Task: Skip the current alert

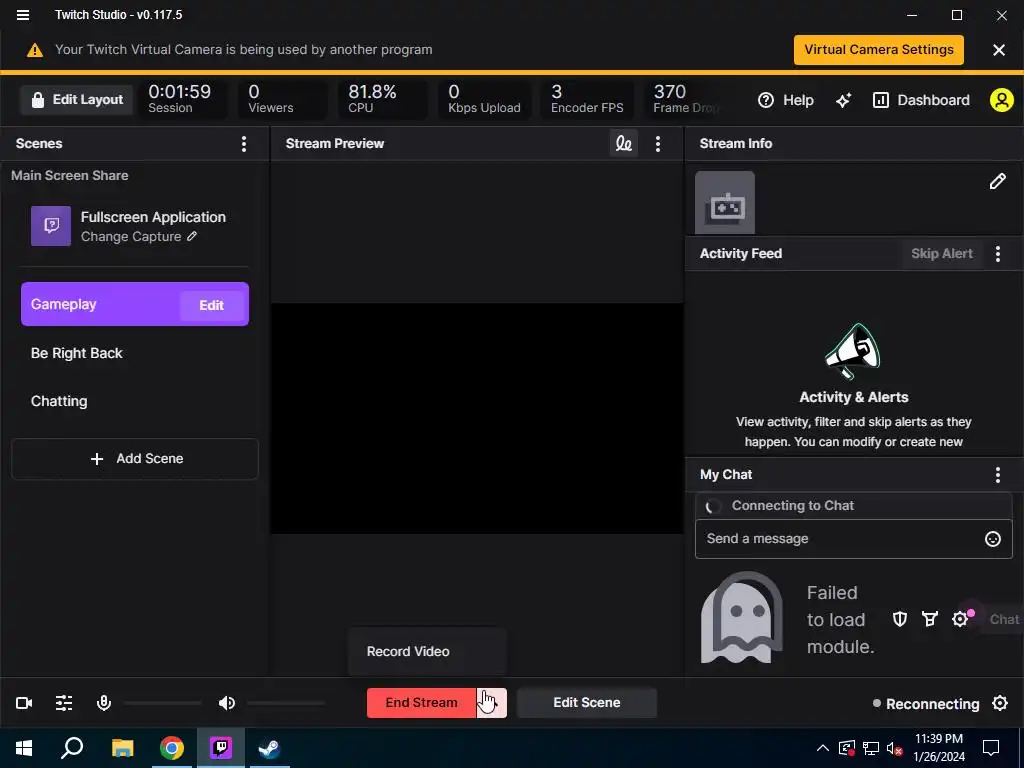Action: 942,253
